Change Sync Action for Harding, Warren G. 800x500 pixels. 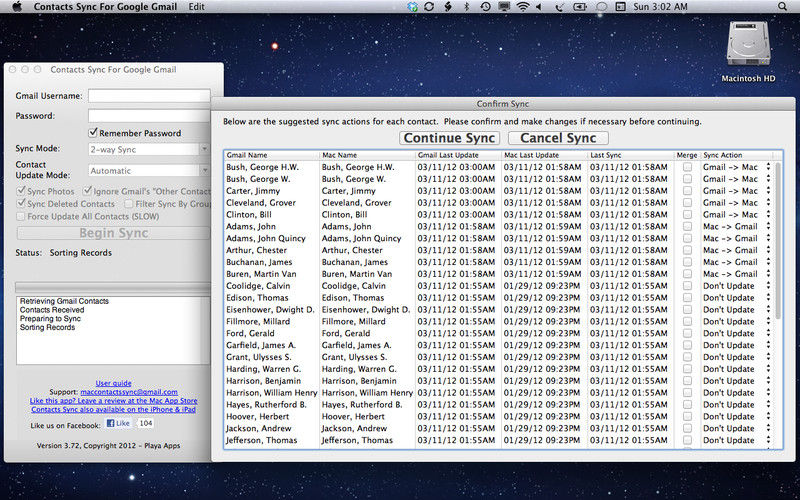pos(736,369)
